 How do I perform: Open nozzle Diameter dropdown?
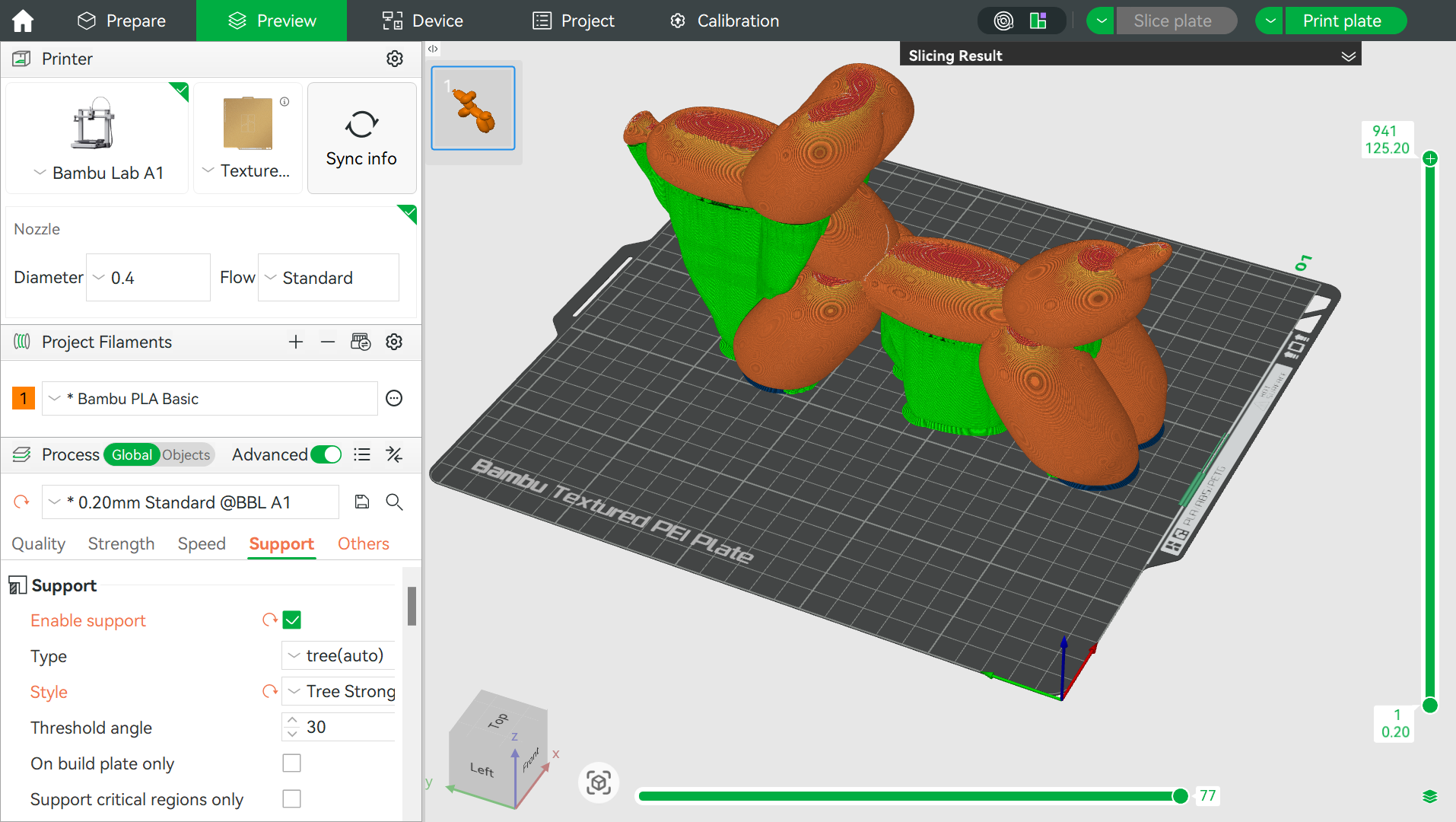[148, 277]
